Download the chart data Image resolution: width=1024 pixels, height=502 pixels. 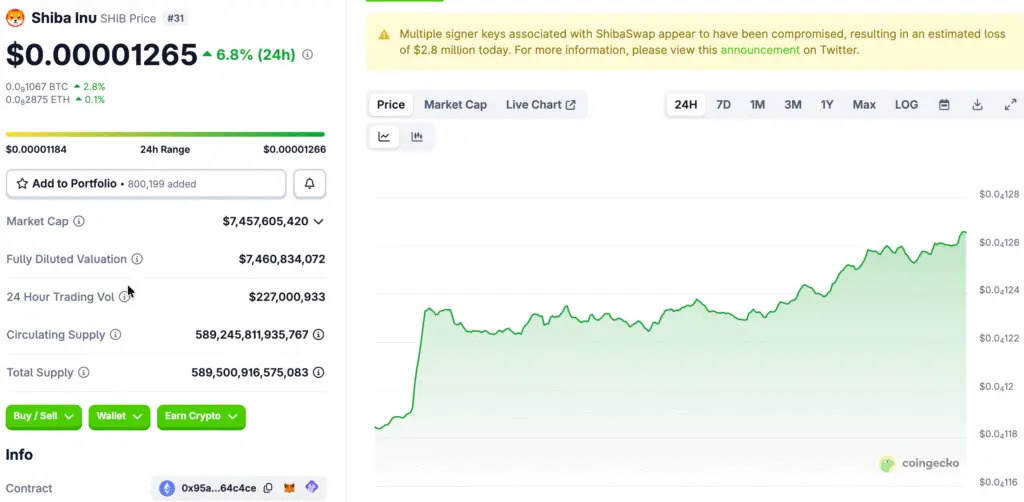click(977, 105)
